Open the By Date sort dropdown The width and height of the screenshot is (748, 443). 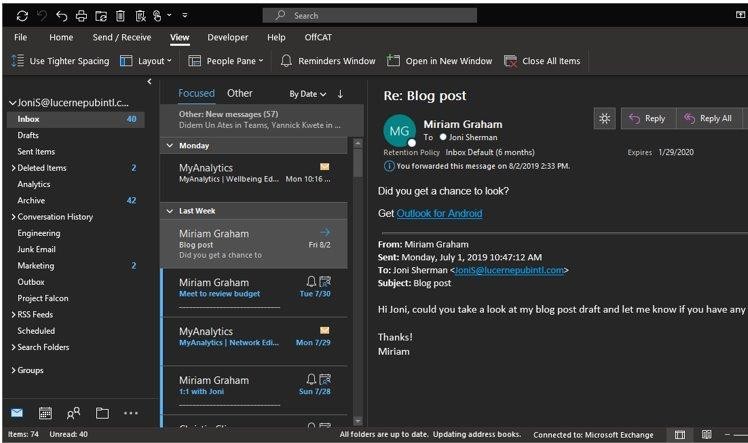coord(307,94)
